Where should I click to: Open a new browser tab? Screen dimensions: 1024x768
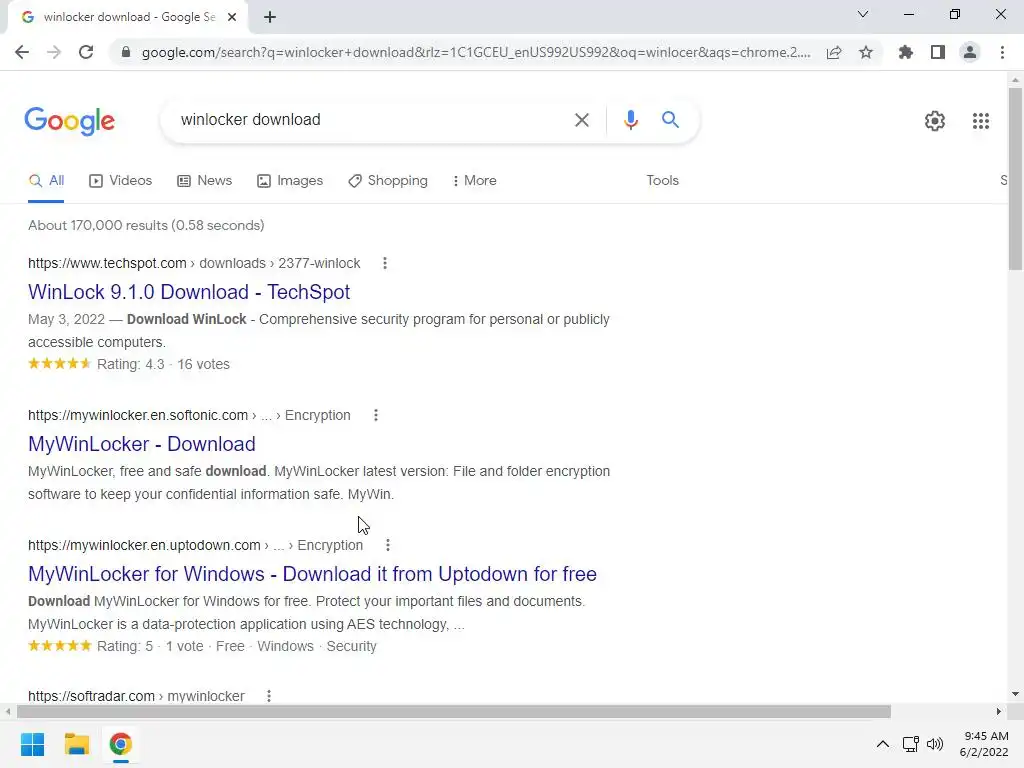(x=270, y=17)
